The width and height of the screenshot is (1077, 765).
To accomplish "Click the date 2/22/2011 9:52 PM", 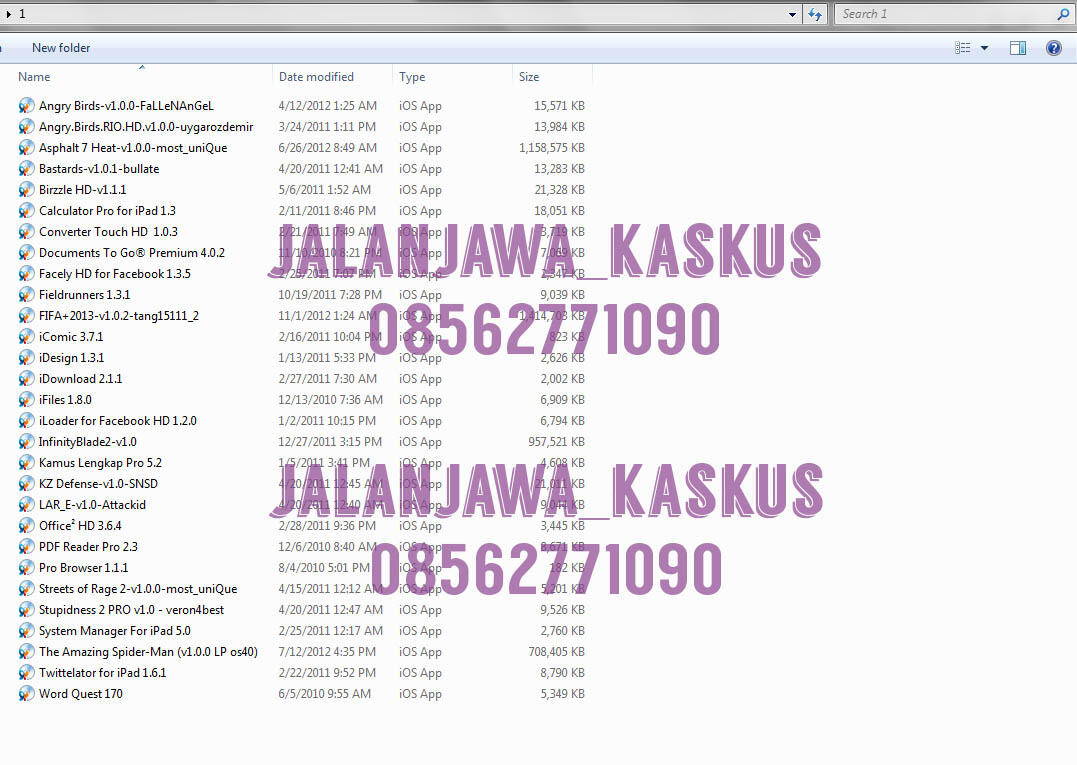I will 327,673.
